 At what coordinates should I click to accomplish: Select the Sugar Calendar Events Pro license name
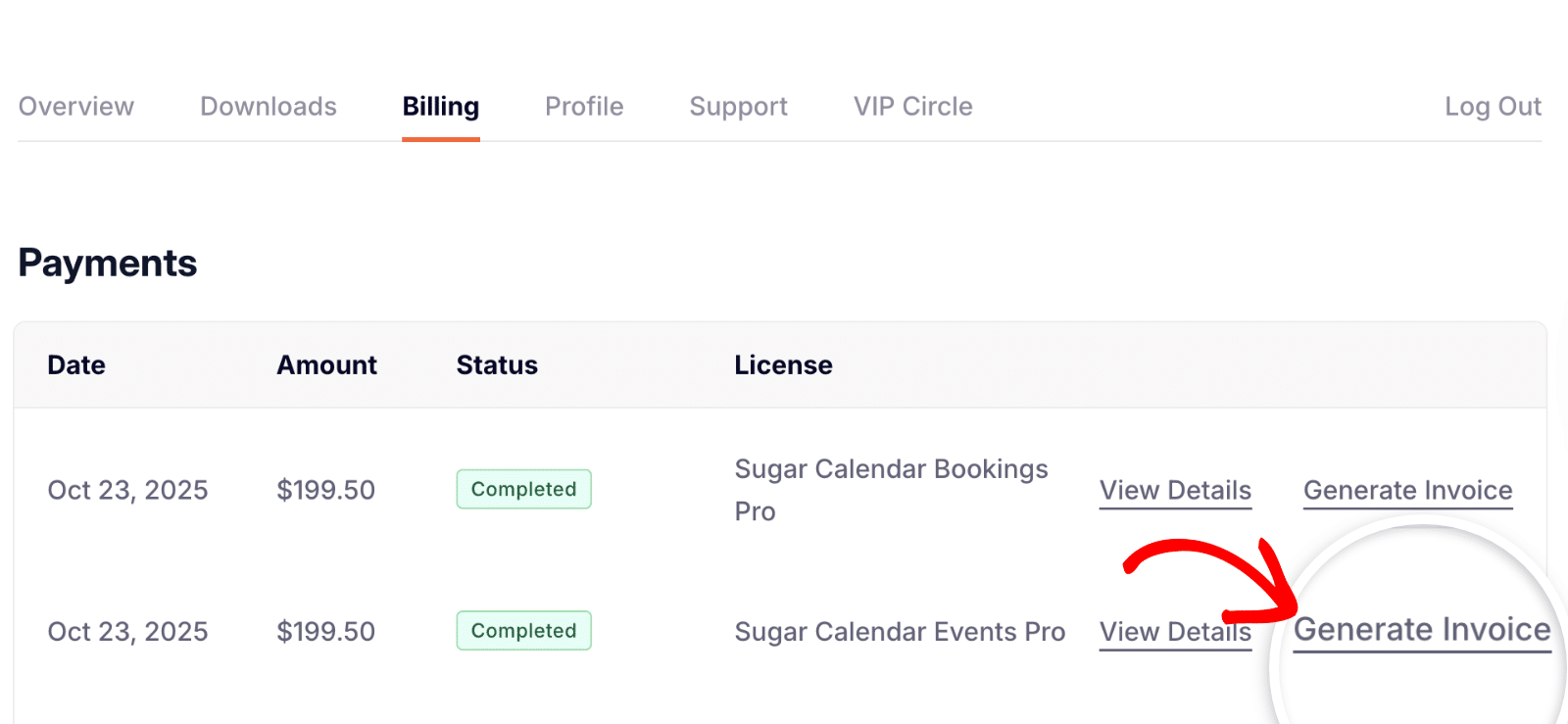(x=900, y=632)
